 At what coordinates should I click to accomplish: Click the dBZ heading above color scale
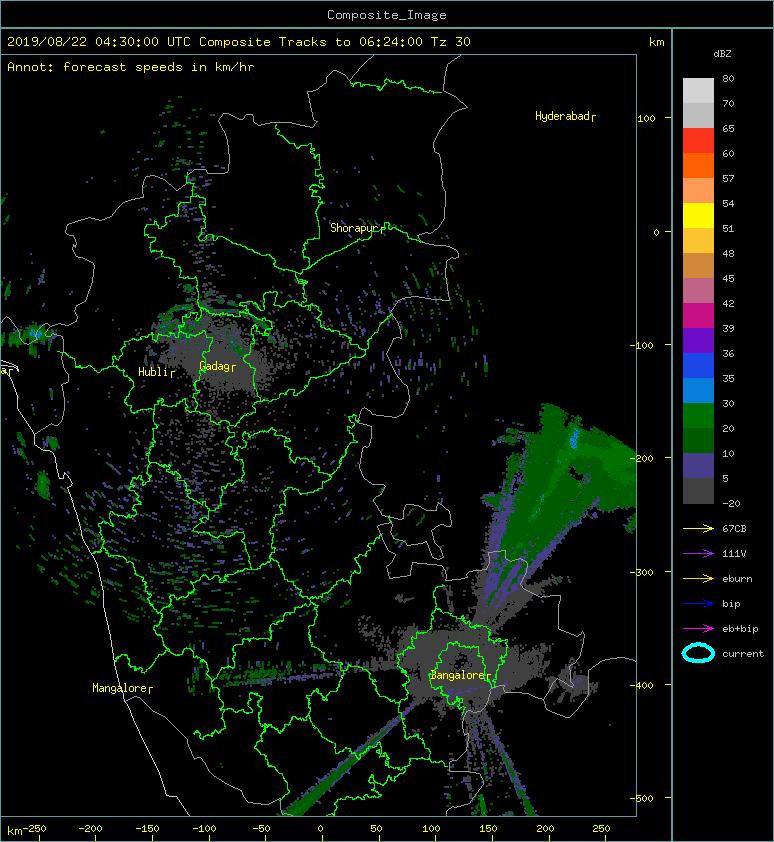(x=722, y=54)
